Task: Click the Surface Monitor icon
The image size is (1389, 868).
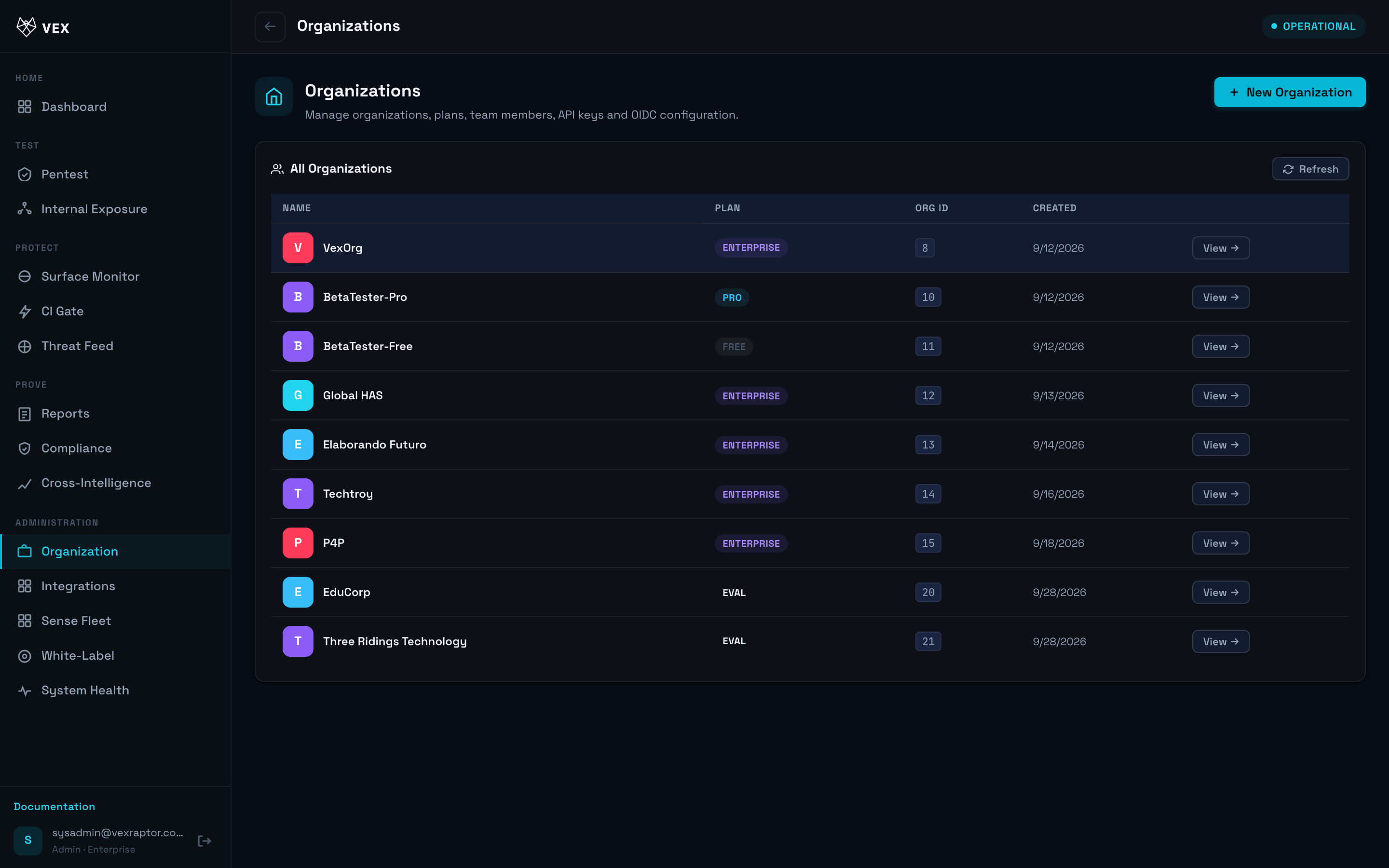Action: click(x=24, y=277)
